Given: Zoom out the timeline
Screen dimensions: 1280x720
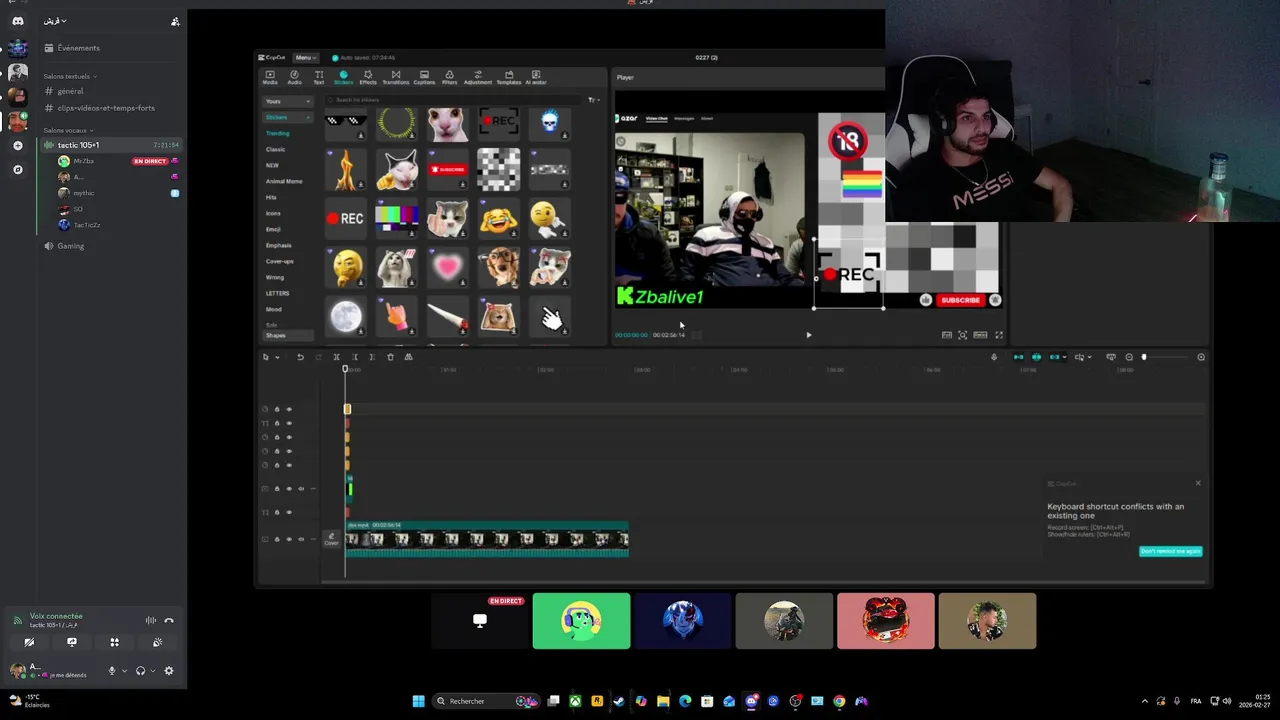Looking at the screenshot, I should pyautogui.click(x=1129, y=357).
